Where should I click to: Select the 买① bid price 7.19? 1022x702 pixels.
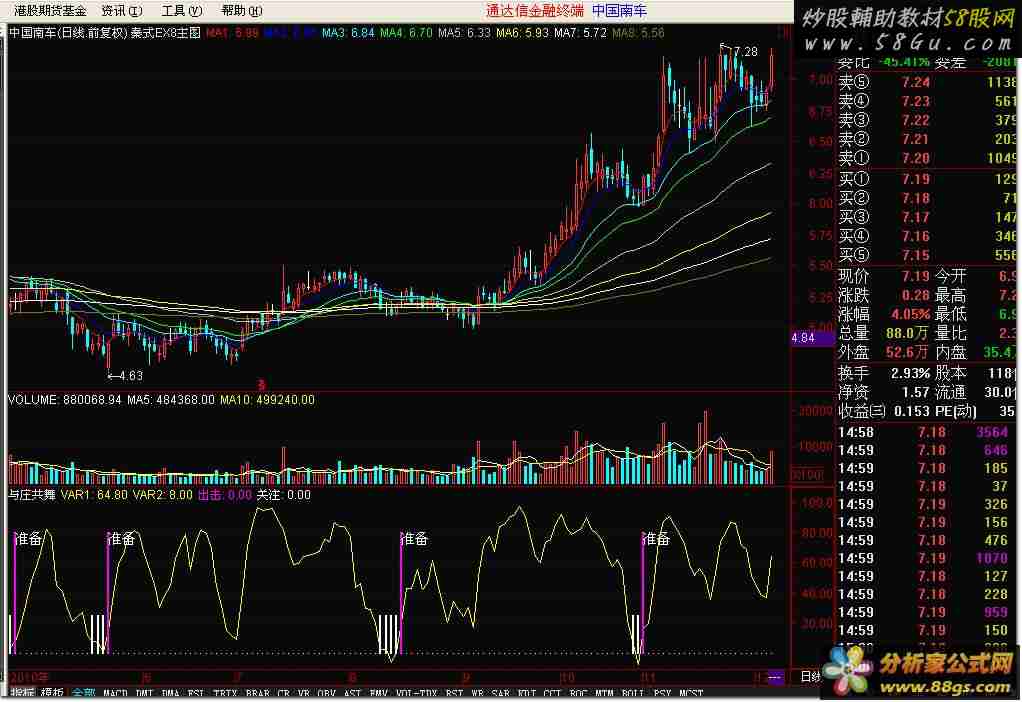pos(916,179)
